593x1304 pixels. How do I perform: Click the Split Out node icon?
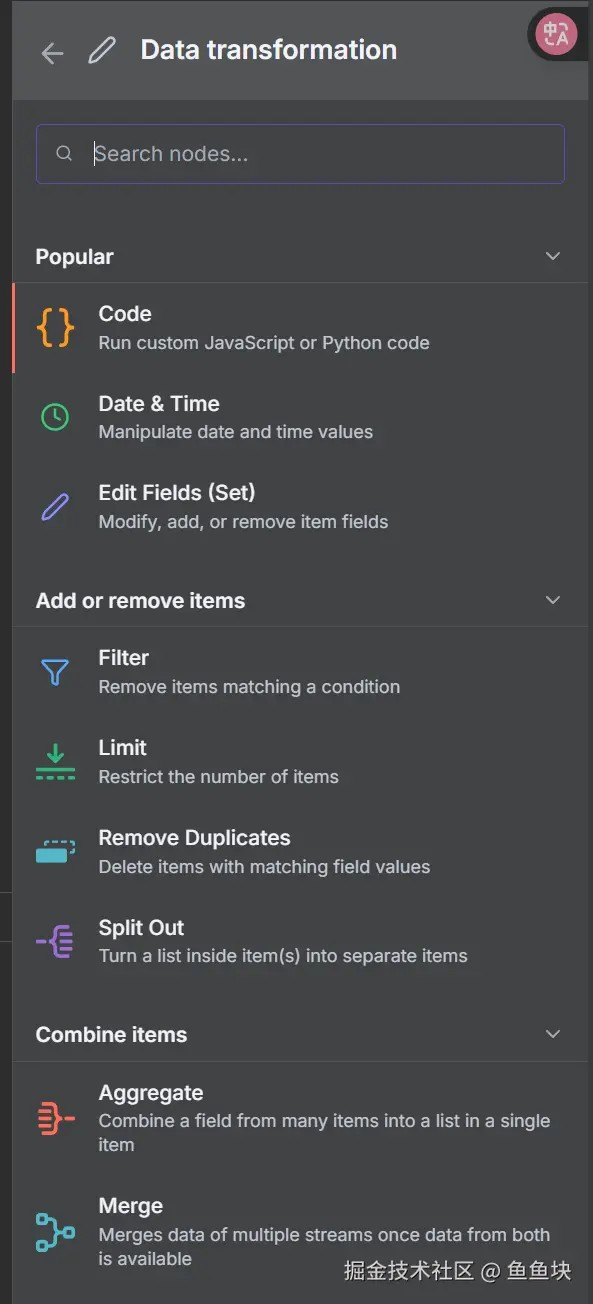55,942
